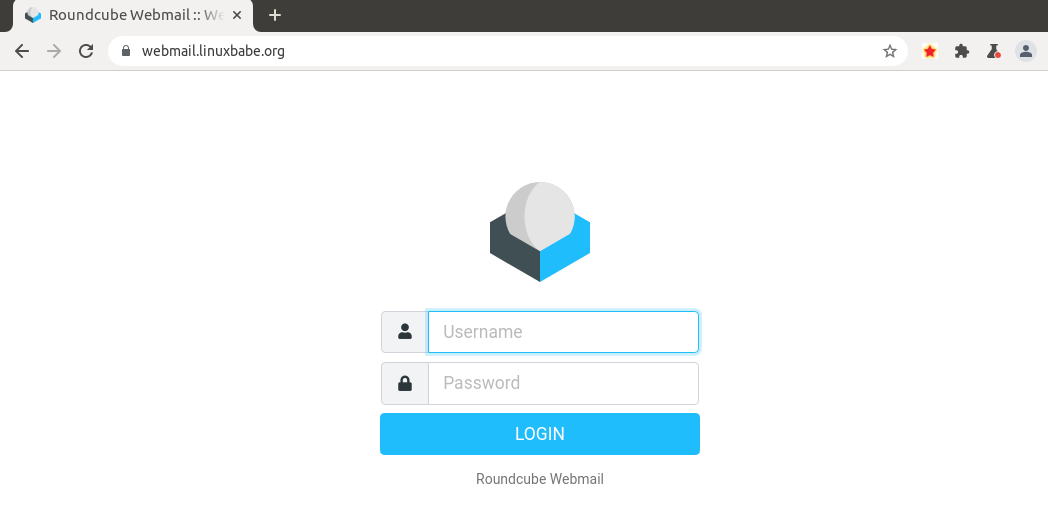Close the Roundcube Webmail tab

[237, 15]
